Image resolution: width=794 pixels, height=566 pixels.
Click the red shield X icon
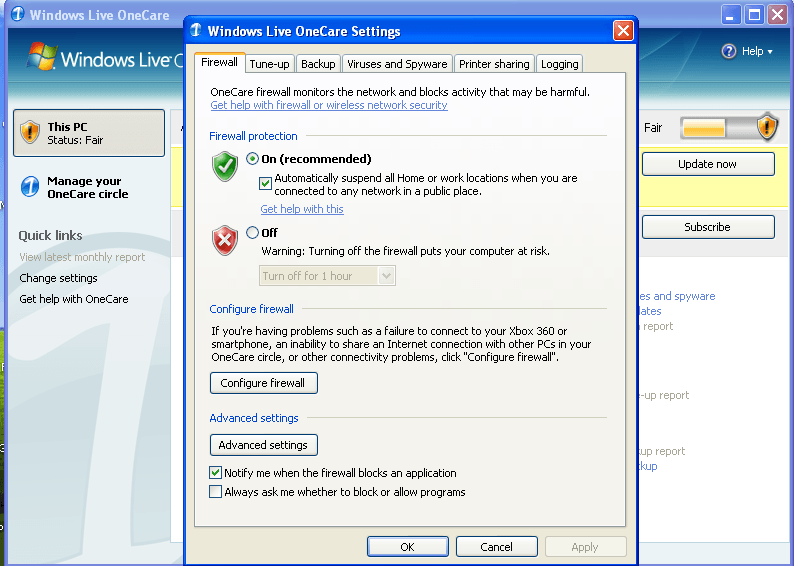click(225, 240)
